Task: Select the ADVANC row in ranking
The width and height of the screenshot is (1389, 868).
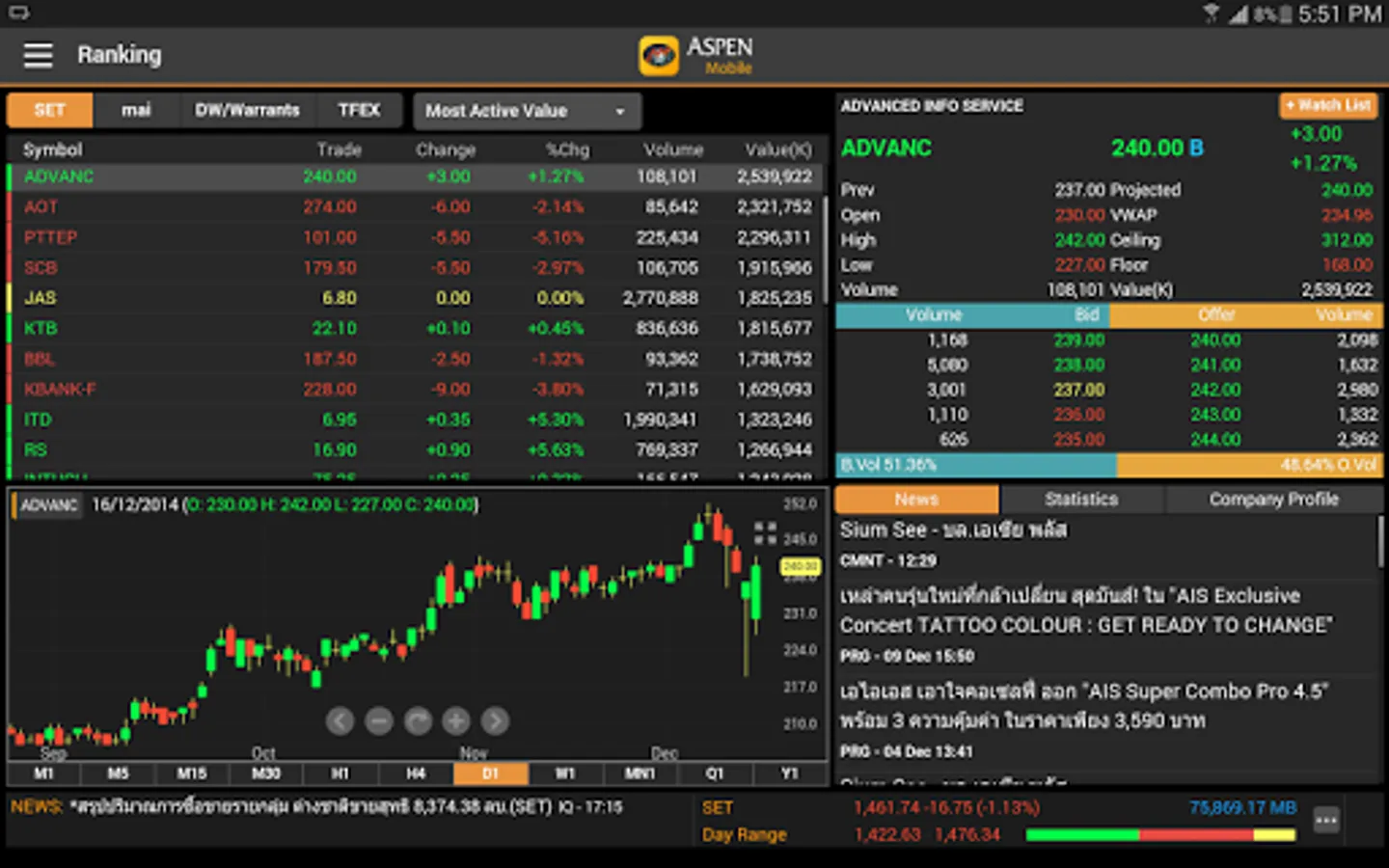Action: click(417, 176)
